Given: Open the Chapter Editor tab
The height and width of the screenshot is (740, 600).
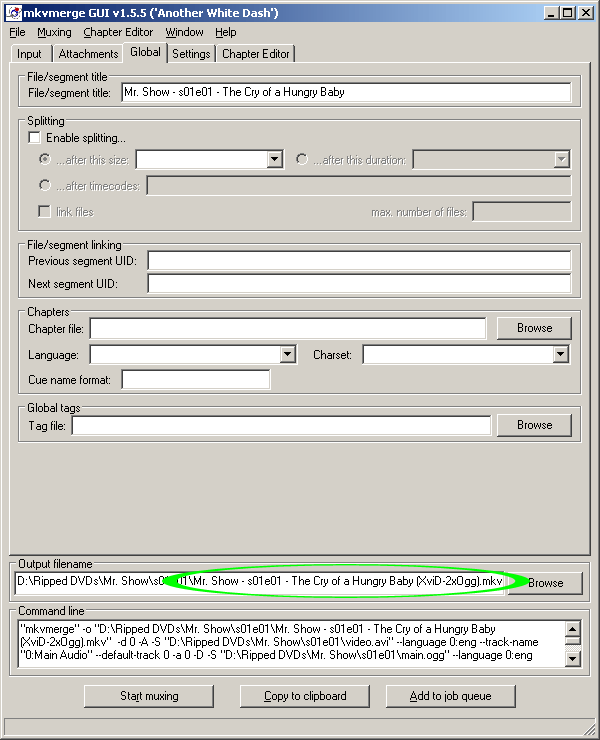Looking at the screenshot, I should 256,54.
